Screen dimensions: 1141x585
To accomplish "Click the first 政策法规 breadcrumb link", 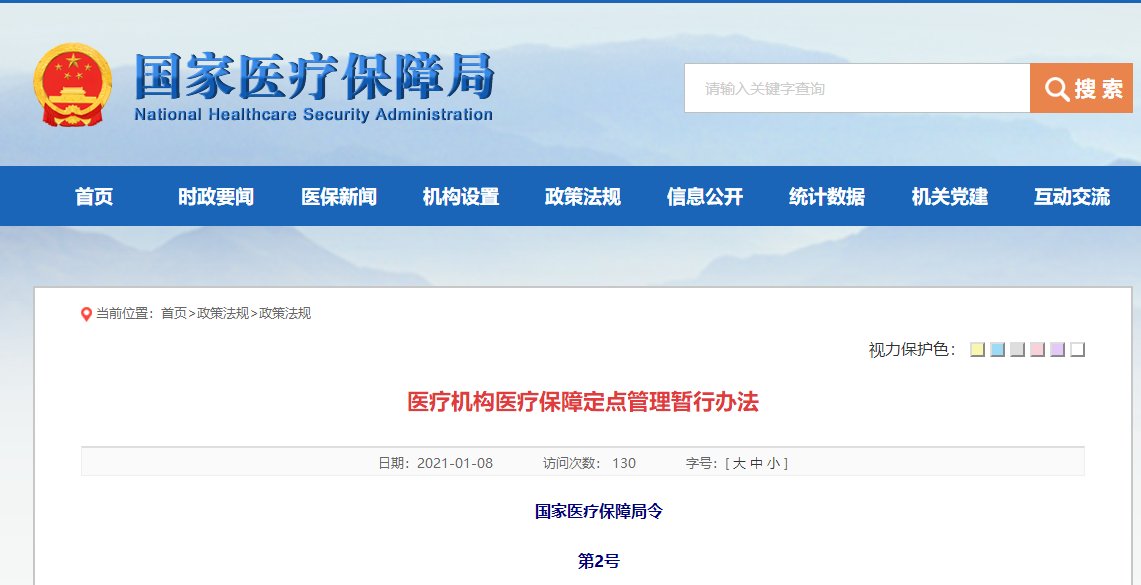I will click(223, 314).
